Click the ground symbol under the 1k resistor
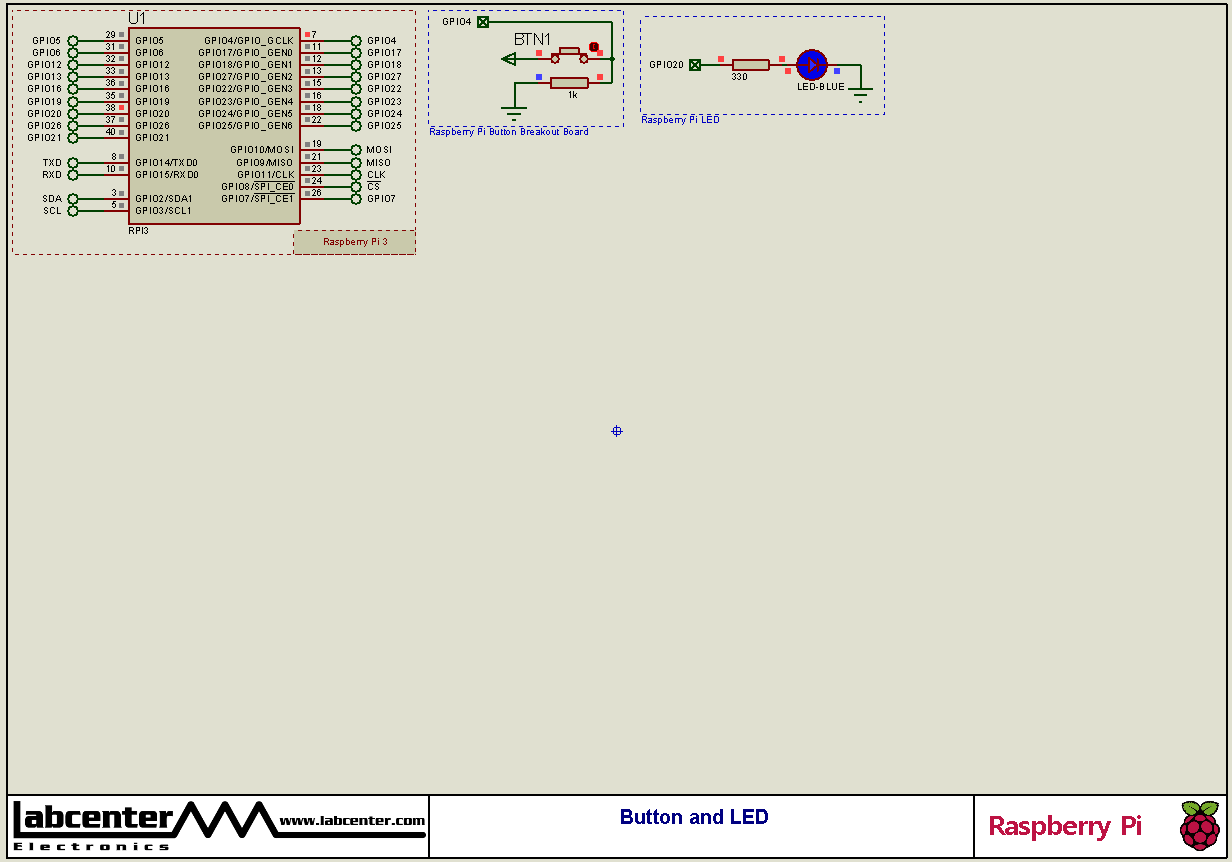 514,111
